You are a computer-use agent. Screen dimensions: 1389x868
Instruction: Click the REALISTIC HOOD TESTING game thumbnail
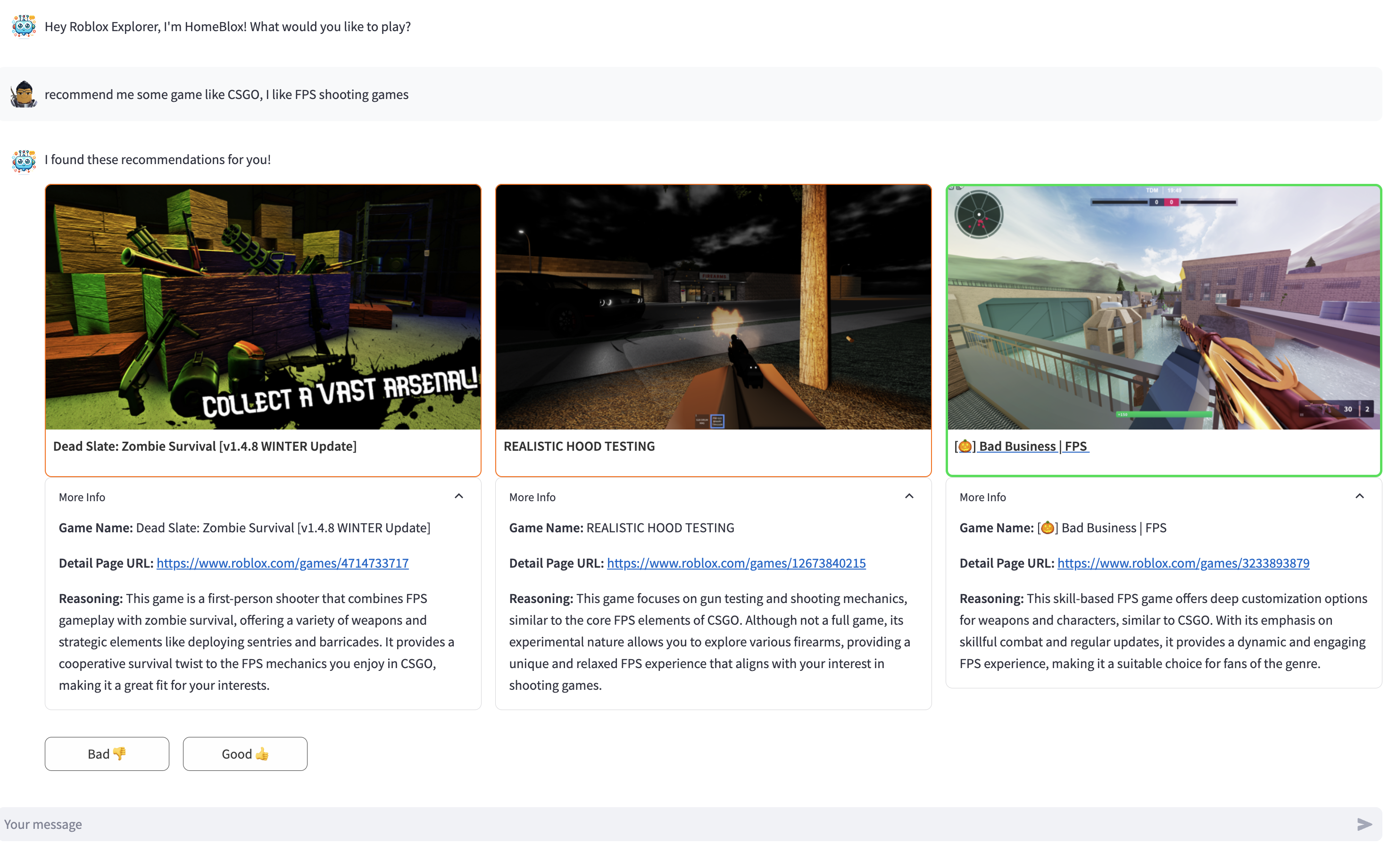pyautogui.click(x=713, y=307)
